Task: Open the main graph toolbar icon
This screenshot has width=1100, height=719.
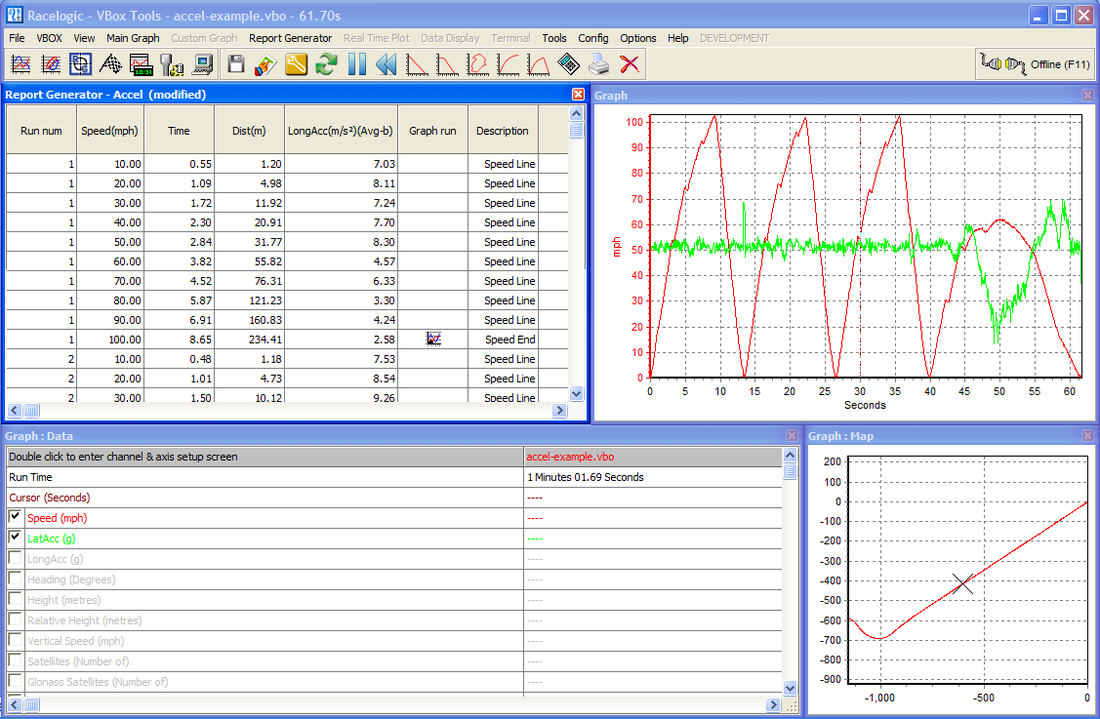Action: coord(21,65)
